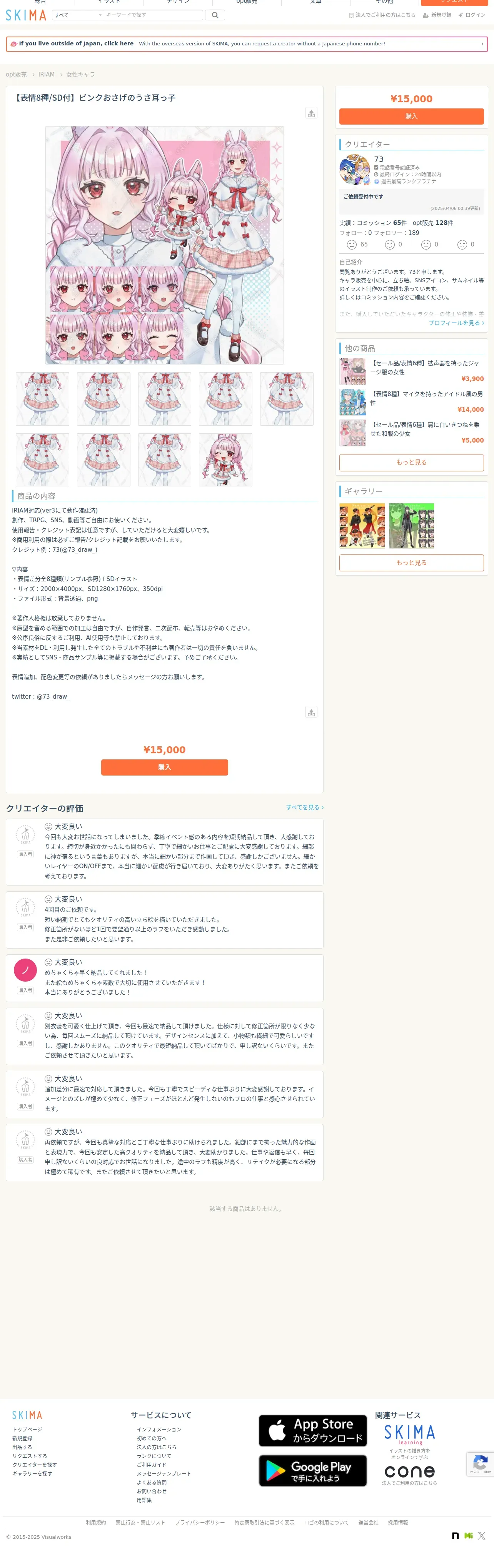The width and height of the screenshot is (494, 1568).
Task: Click the orange 購入 button beside price
Action: [411, 116]
